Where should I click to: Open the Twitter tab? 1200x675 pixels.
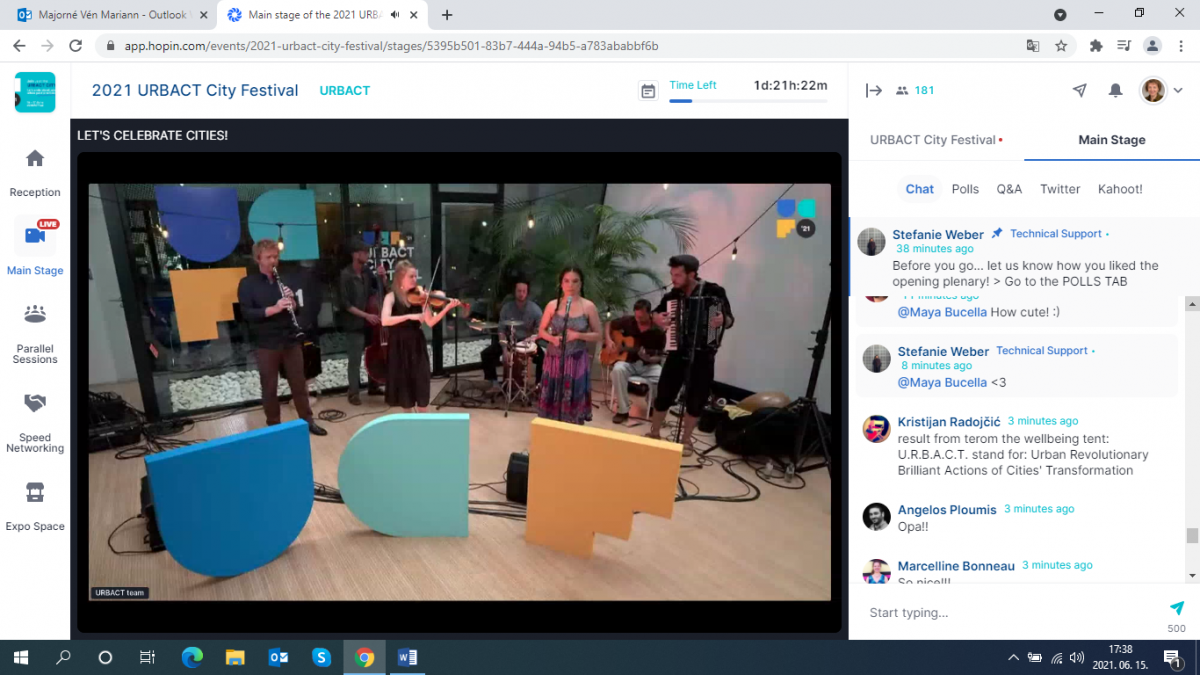tap(1060, 189)
